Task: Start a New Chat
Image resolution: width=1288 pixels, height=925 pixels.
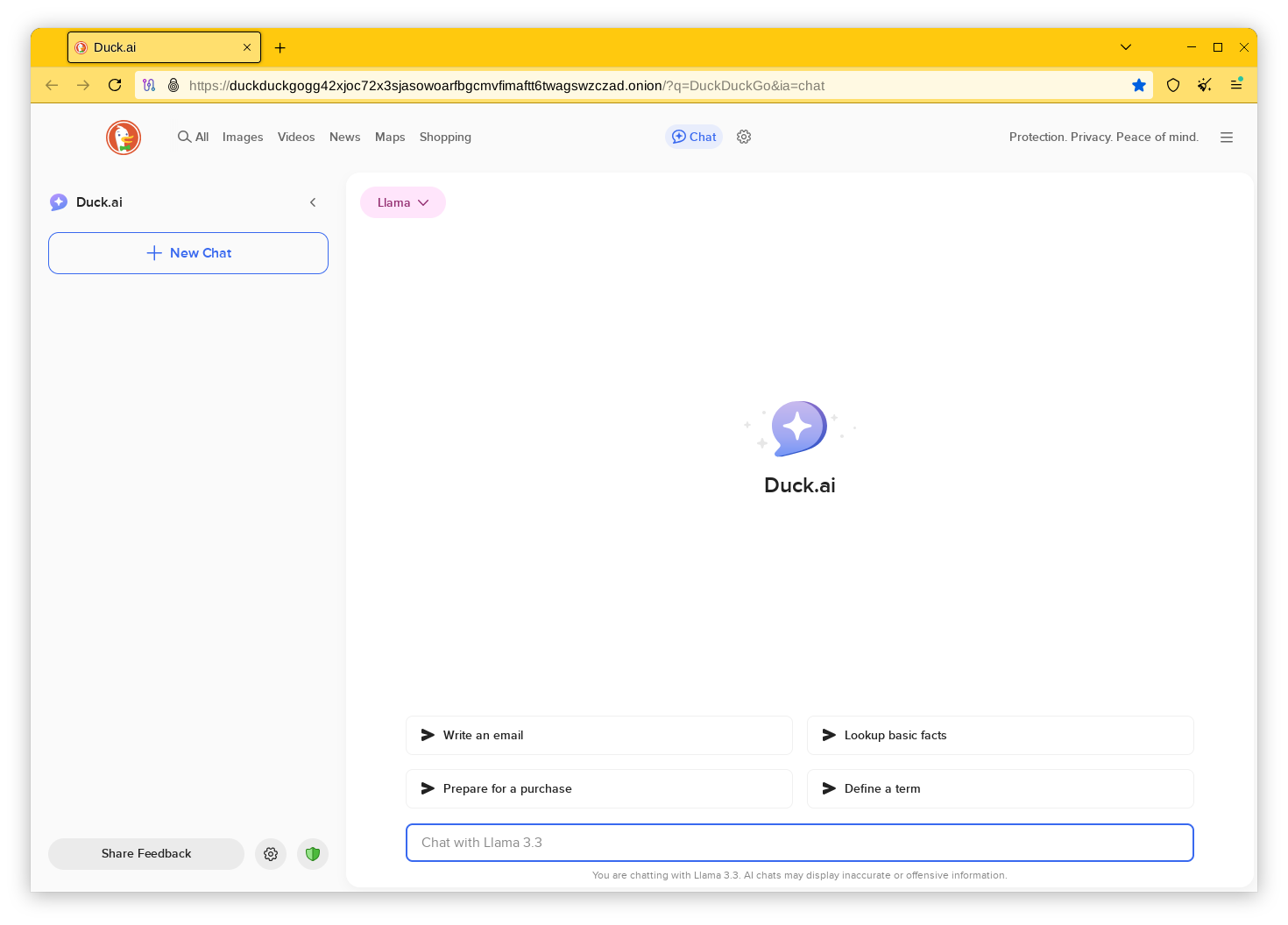Action: click(x=188, y=253)
